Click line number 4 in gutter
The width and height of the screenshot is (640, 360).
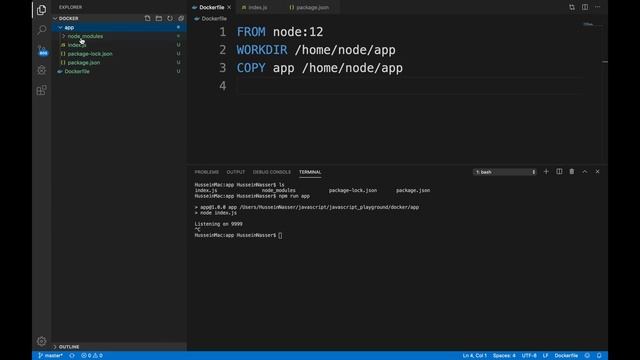click(x=222, y=86)
